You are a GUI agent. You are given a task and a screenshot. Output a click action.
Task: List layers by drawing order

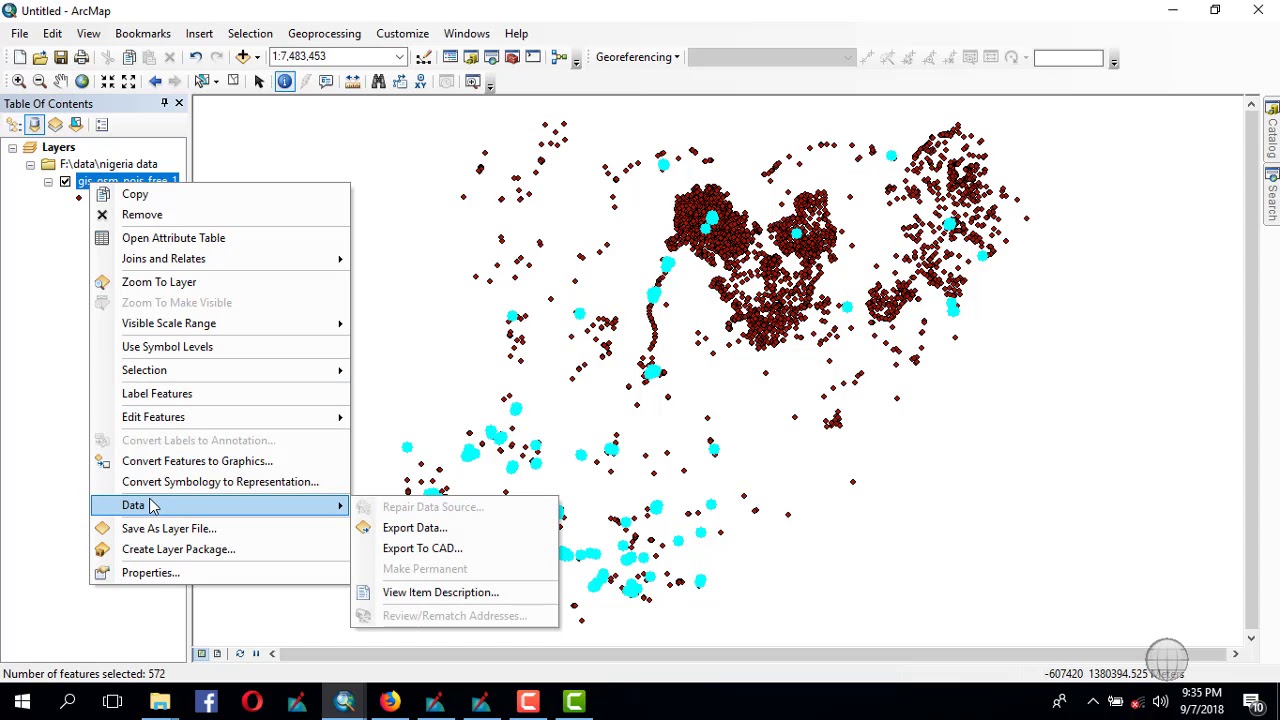click(x=13, y=124)
